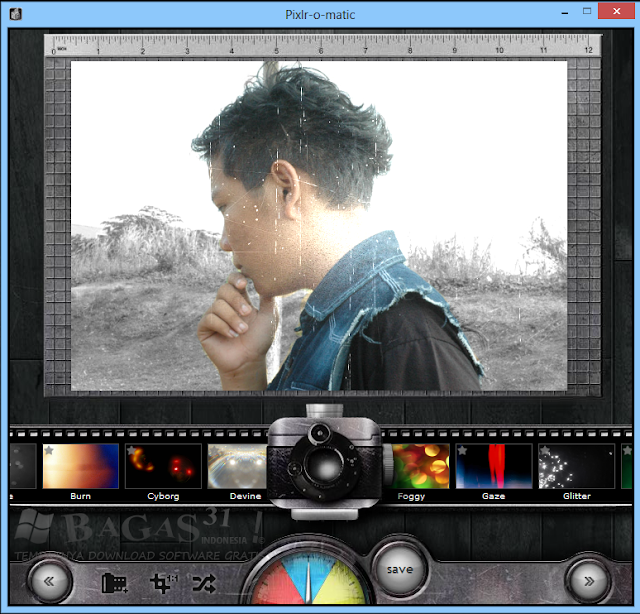Click the Cyborg label text
Viewport: 640px width, 614px height.
163,496
